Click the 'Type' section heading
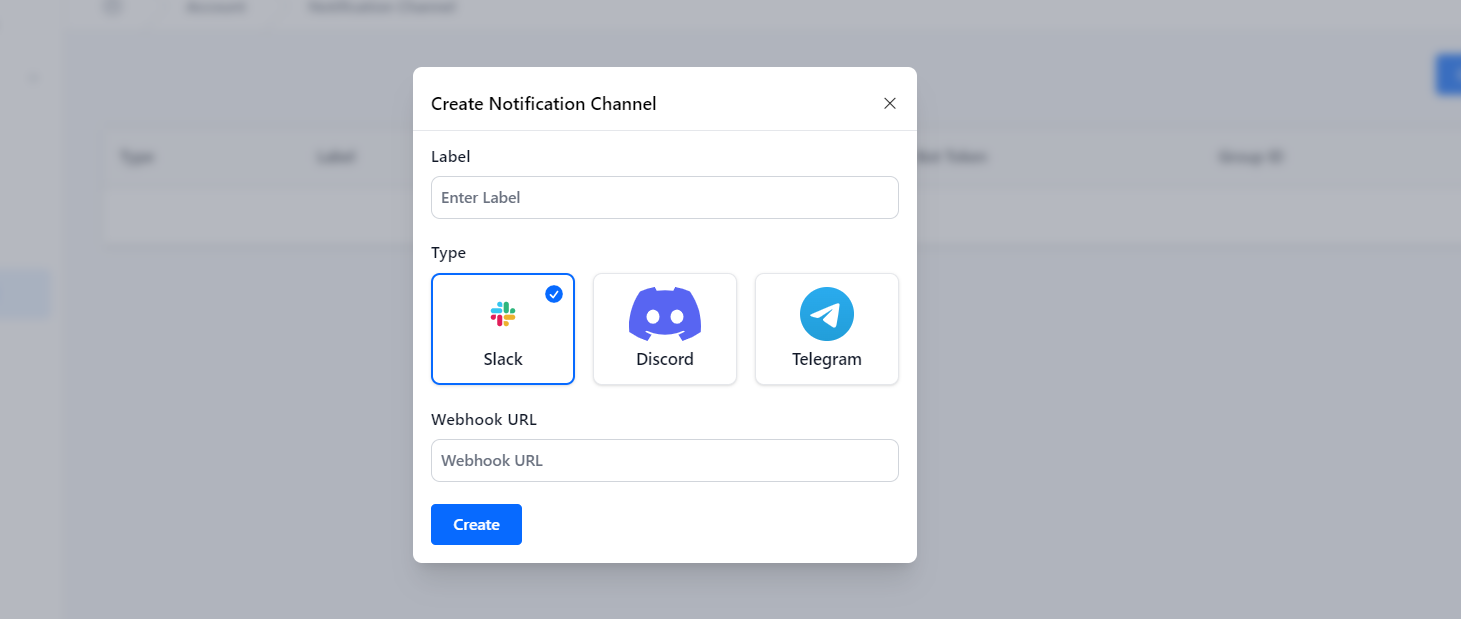The image size is (1461, 619). (449, 253)
